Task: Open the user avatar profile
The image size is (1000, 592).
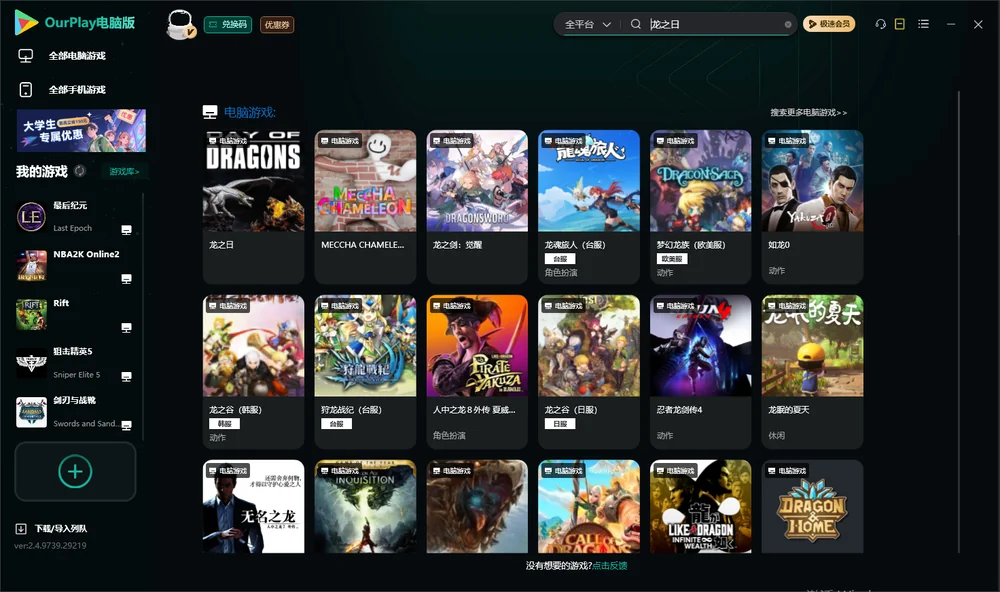Action: coord(180,25)
